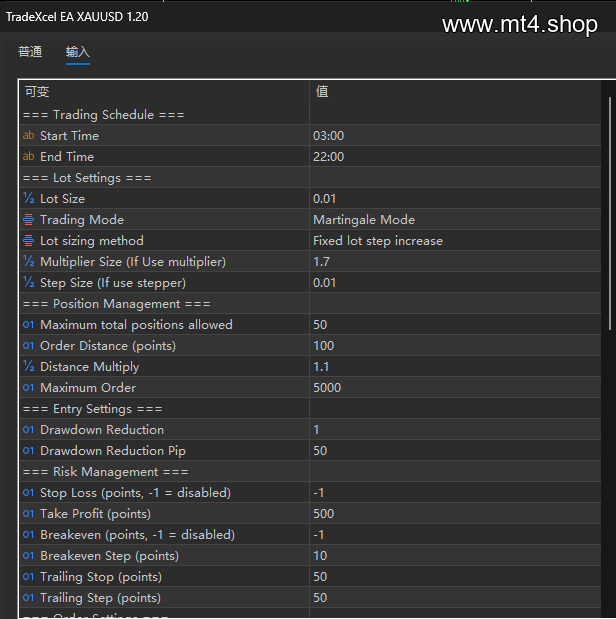Select the Distance Multiply label
Viewport: 616px width, 619px height.
[90, 367]
